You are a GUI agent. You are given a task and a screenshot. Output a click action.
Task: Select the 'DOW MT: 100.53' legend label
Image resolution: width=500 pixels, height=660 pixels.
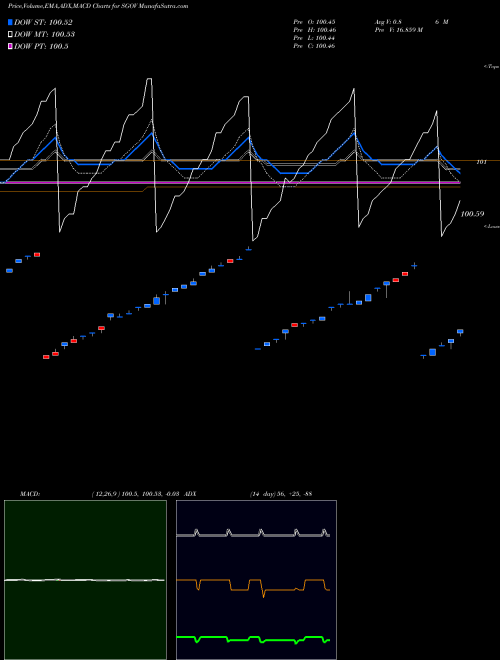click(45, 34)
